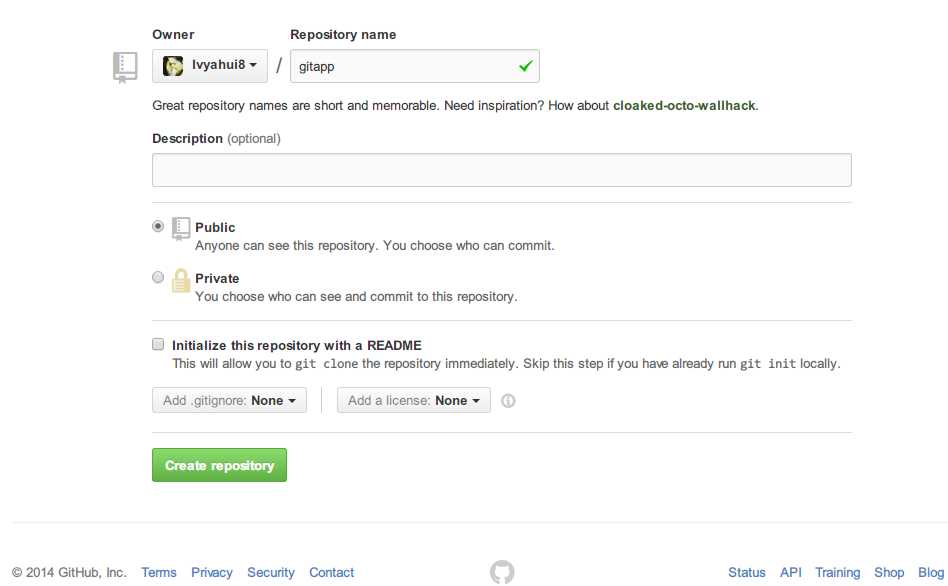948x586 pixels.
Task: Click the Private label text
Action: pos(217,279)
